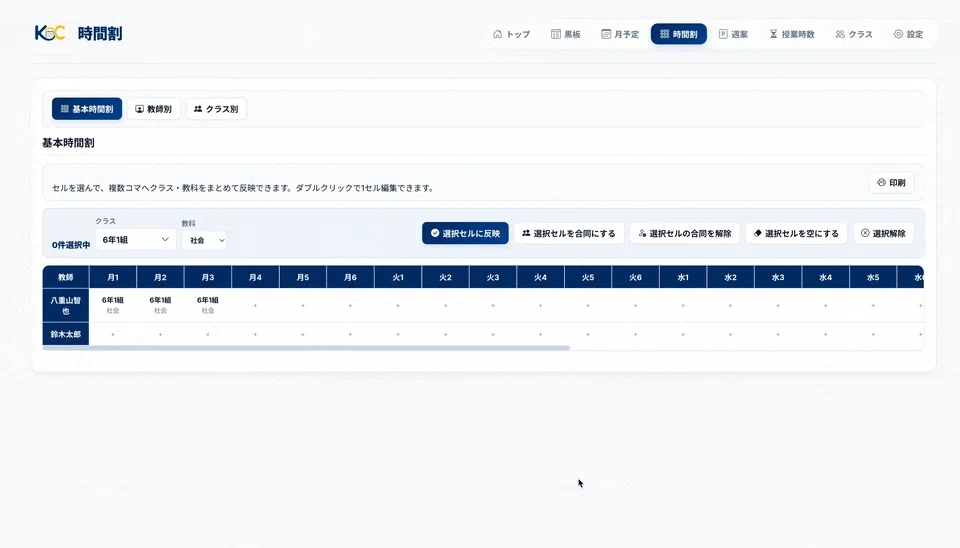The height and width of the screenshot is (548, 960).
Task: Click the 火6 column header
Action: 636,277
